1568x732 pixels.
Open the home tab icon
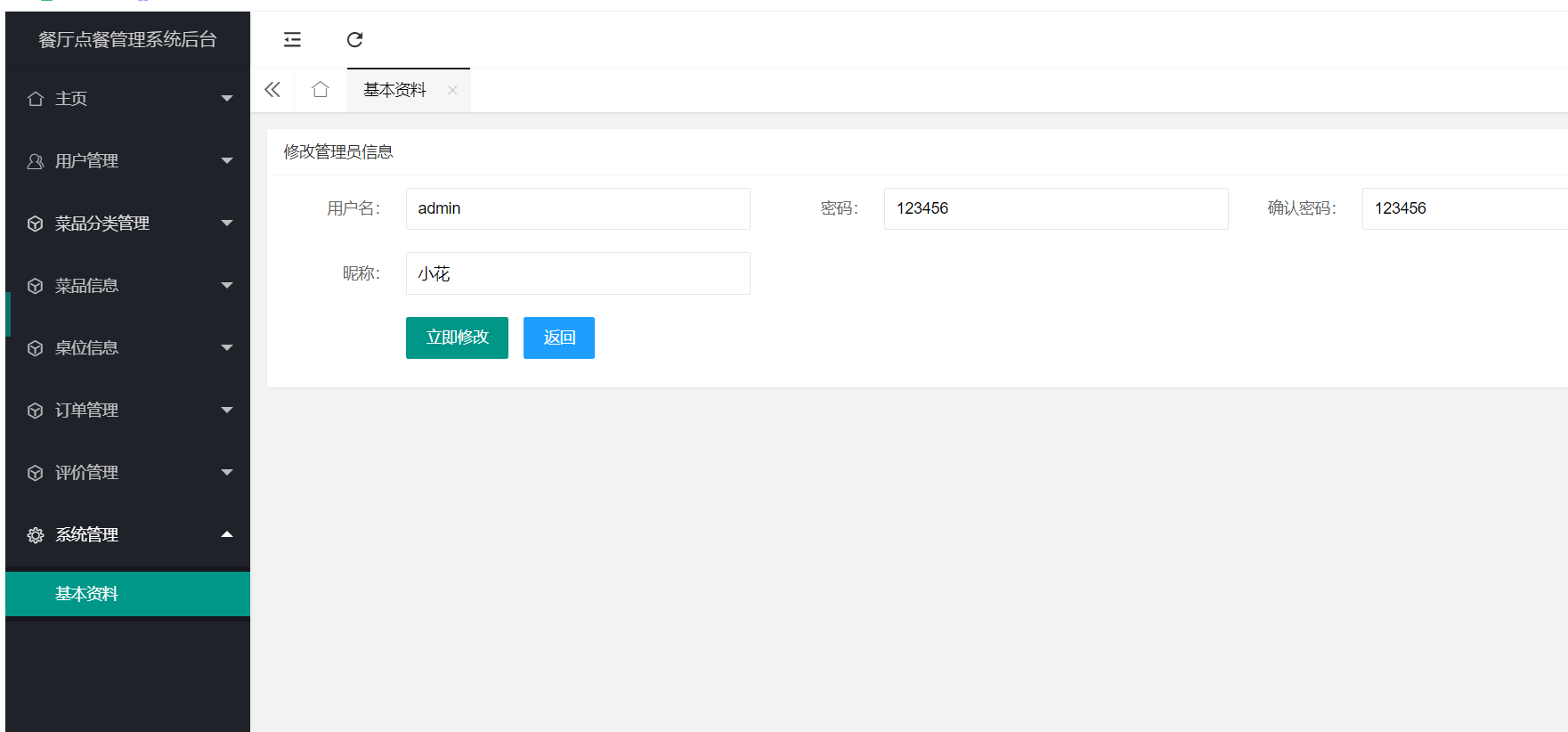[x=321, y=90]
